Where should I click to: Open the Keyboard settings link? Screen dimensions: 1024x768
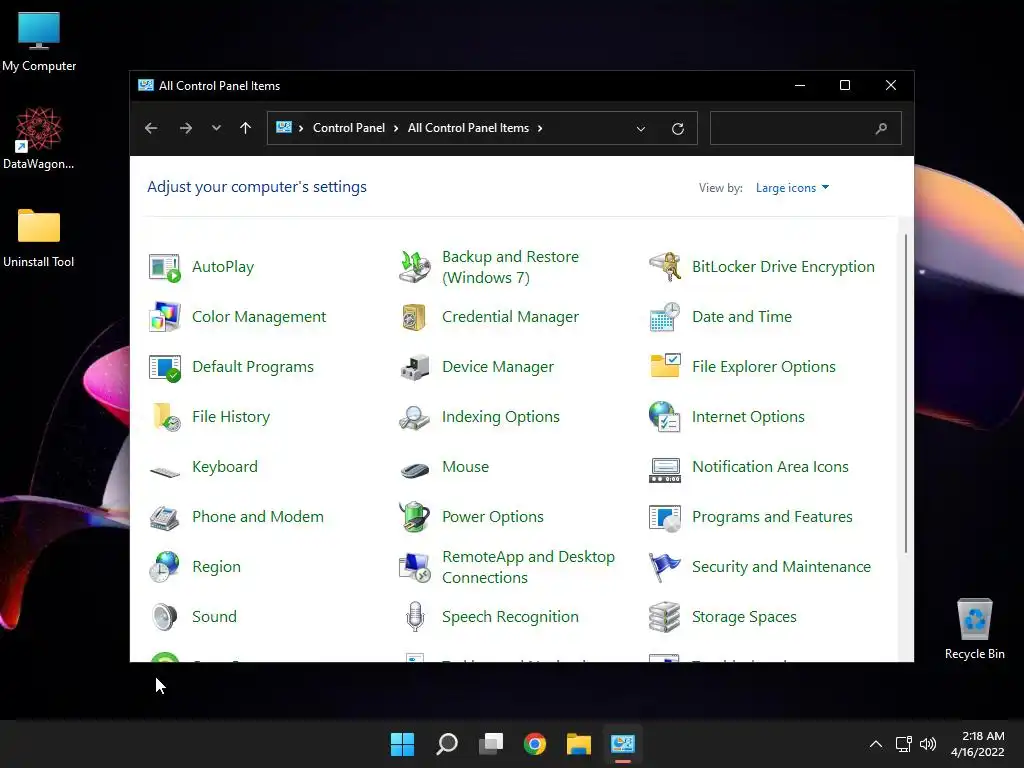225,467
